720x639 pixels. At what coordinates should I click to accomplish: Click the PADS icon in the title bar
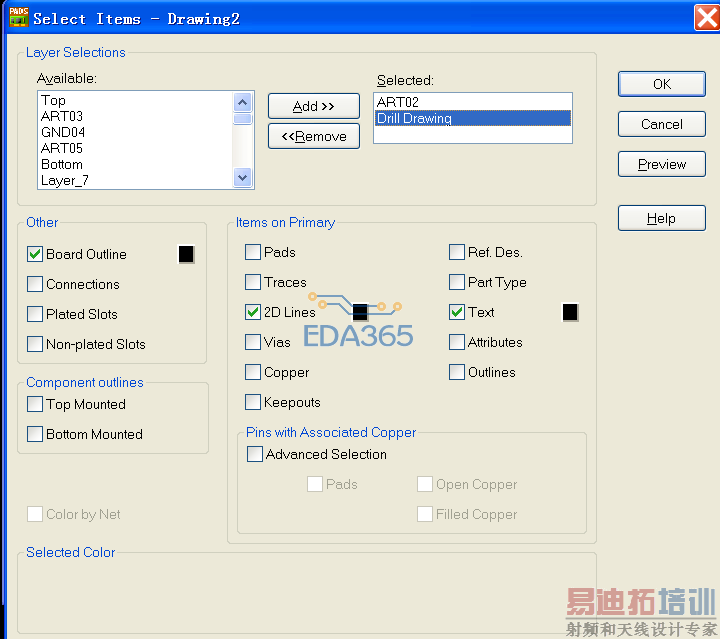click(19, 17)
